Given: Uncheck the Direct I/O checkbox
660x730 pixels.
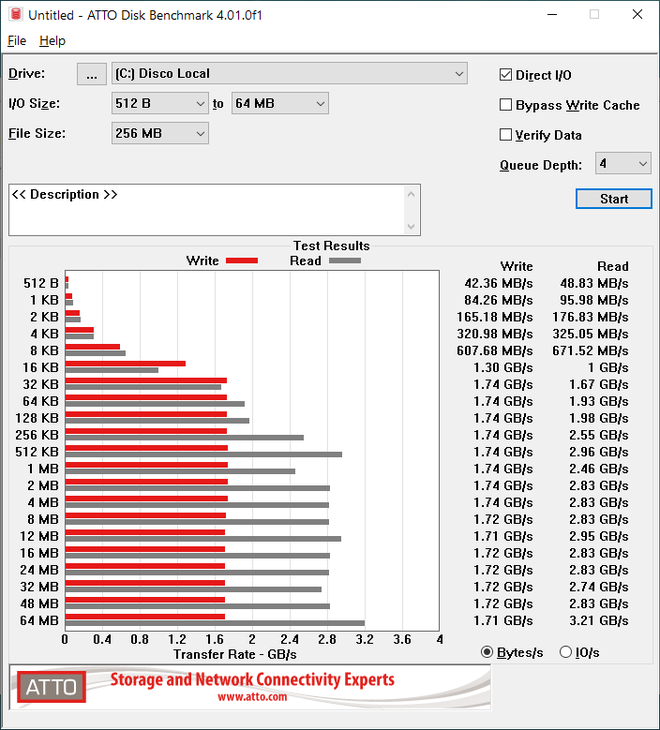Looking at the screenshot, I should [x=505, y=75].
